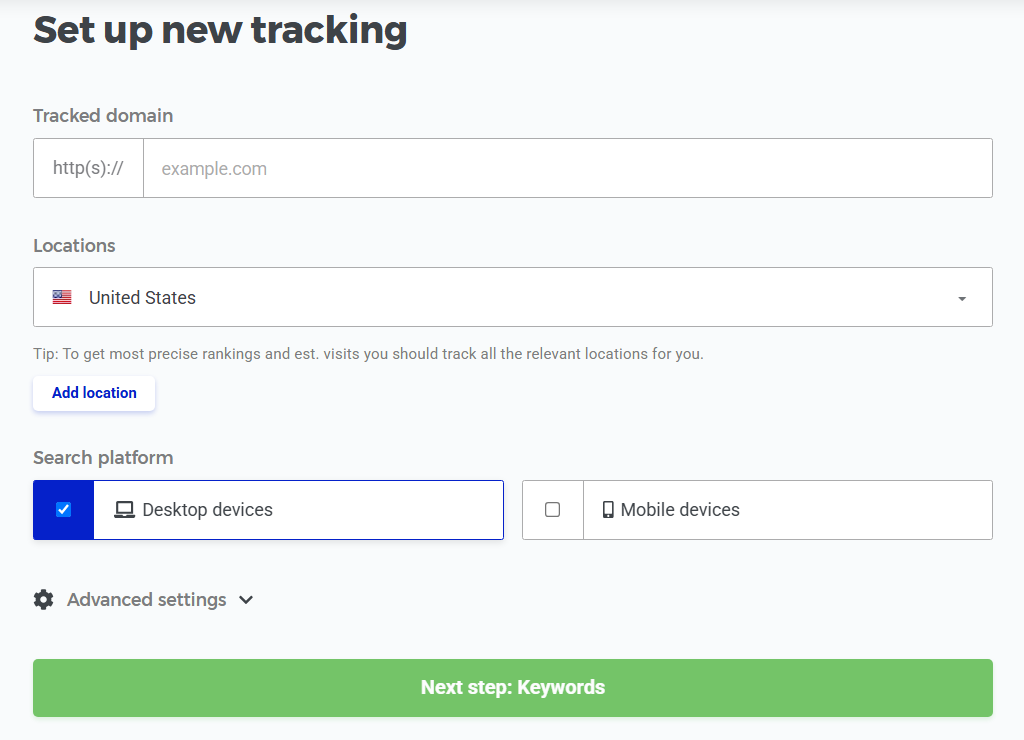Proceed with Next step: Keywords button

513,688
